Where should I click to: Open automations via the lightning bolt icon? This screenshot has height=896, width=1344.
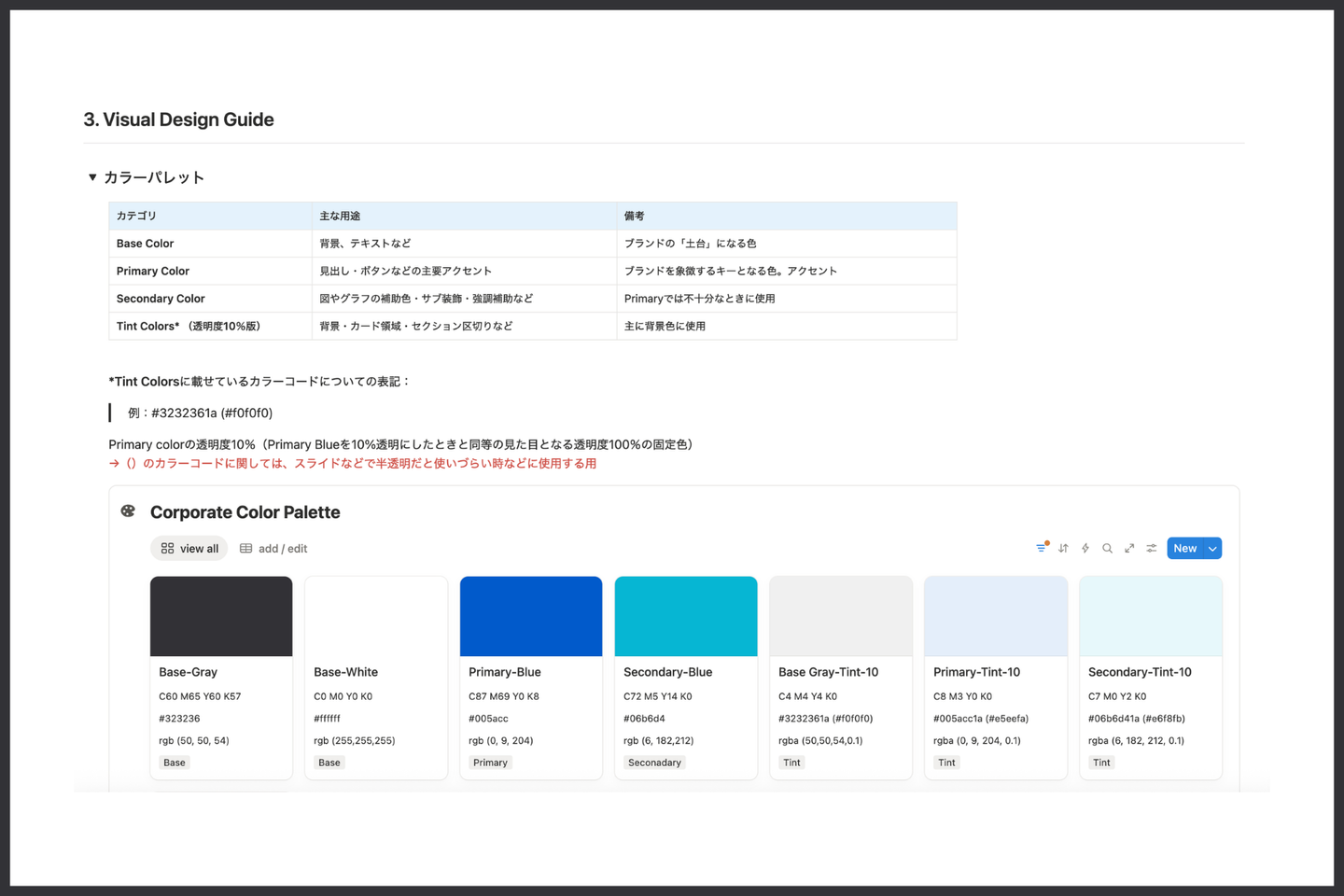[x=1085, y=548]
